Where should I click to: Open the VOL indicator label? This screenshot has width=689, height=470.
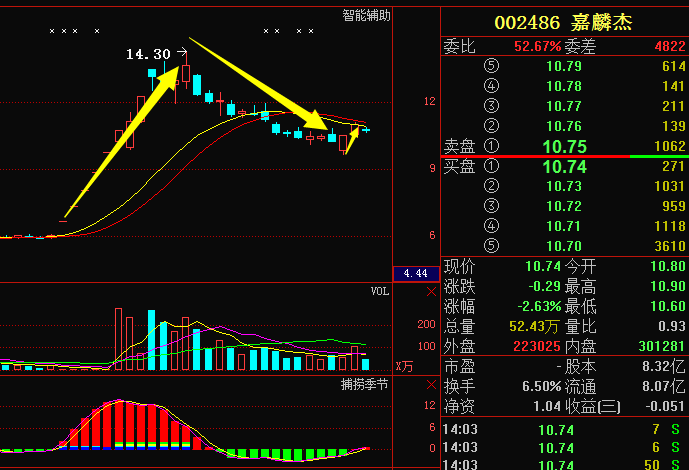tap(379, 292)
